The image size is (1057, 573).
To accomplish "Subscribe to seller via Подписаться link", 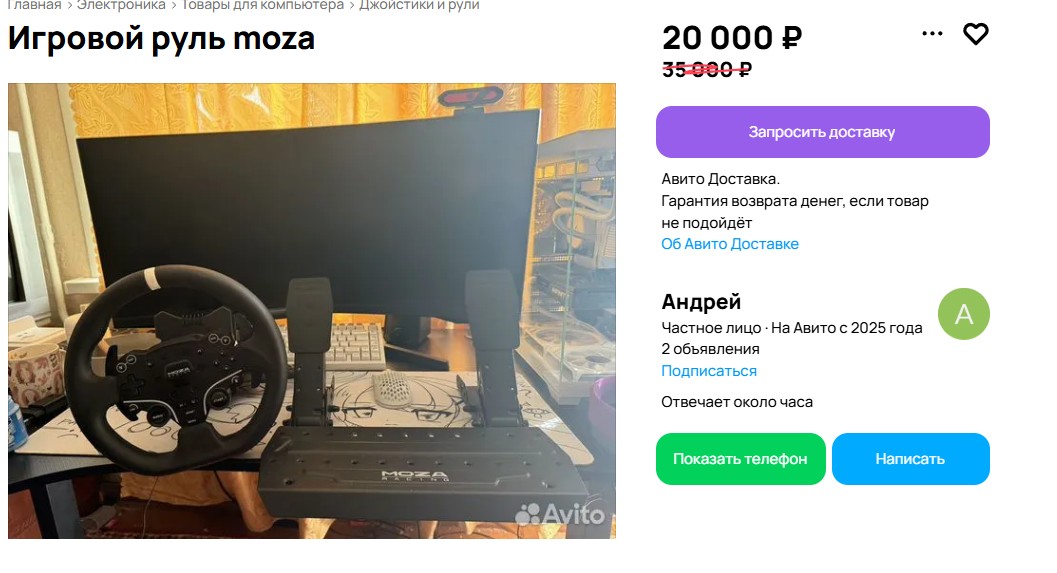I will click(708, 371).
